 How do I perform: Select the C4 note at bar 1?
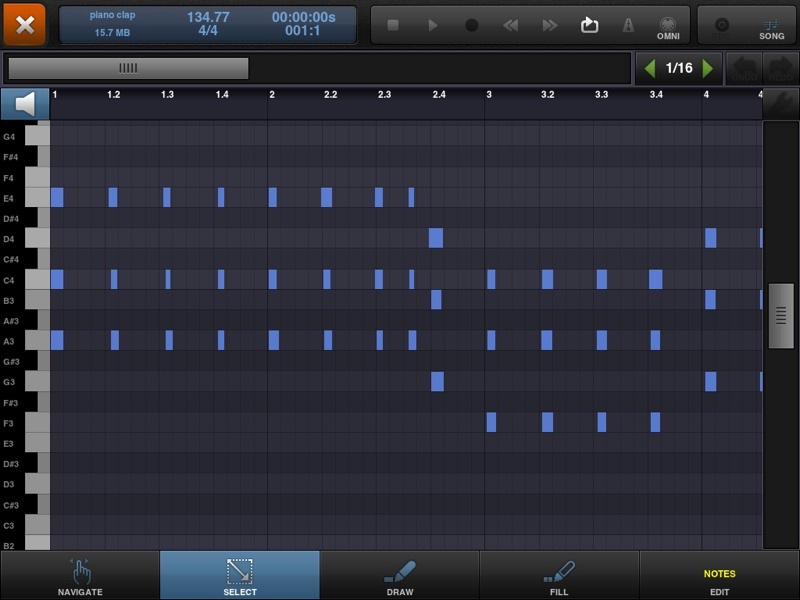coord(57,280)
